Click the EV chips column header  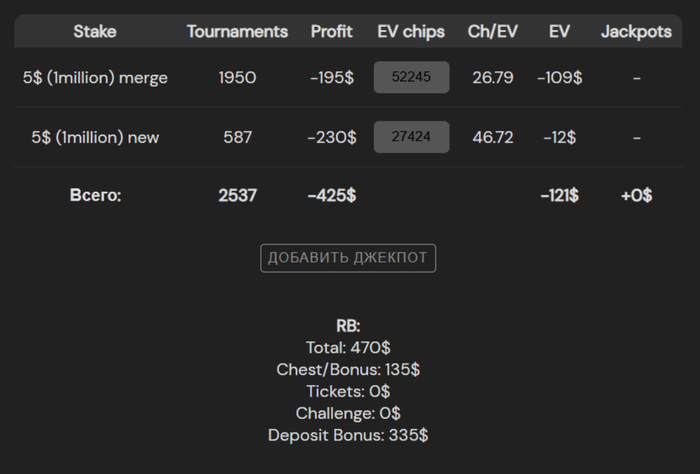[411, 32]
